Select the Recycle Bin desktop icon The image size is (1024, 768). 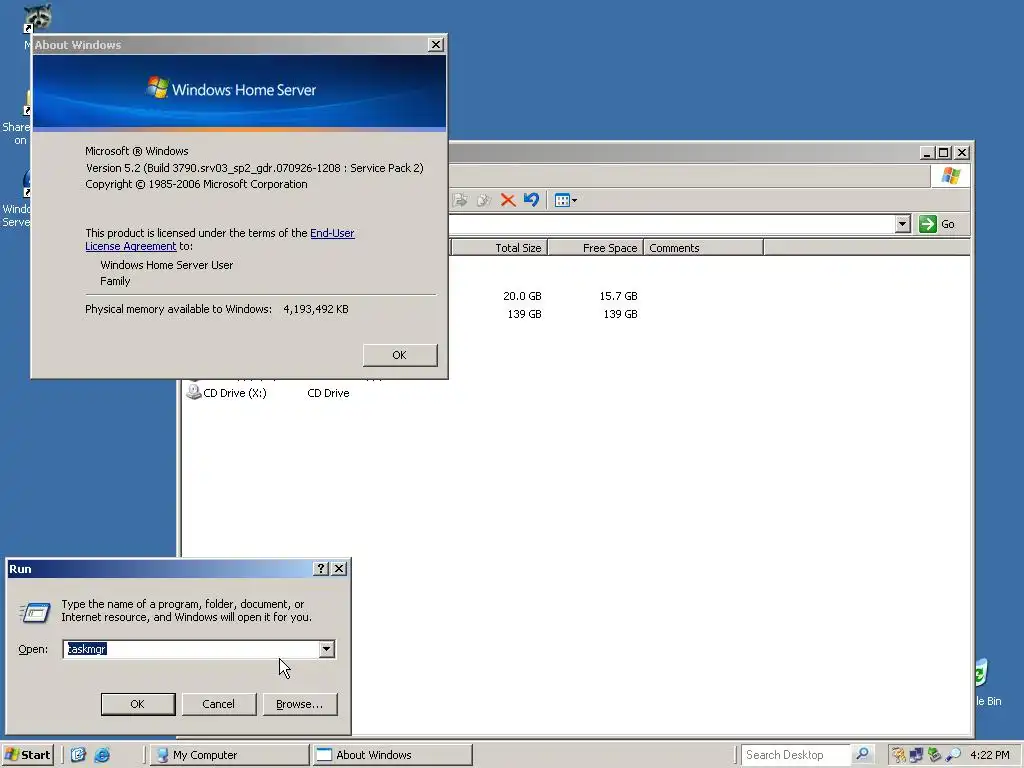[x=987, y=684]
